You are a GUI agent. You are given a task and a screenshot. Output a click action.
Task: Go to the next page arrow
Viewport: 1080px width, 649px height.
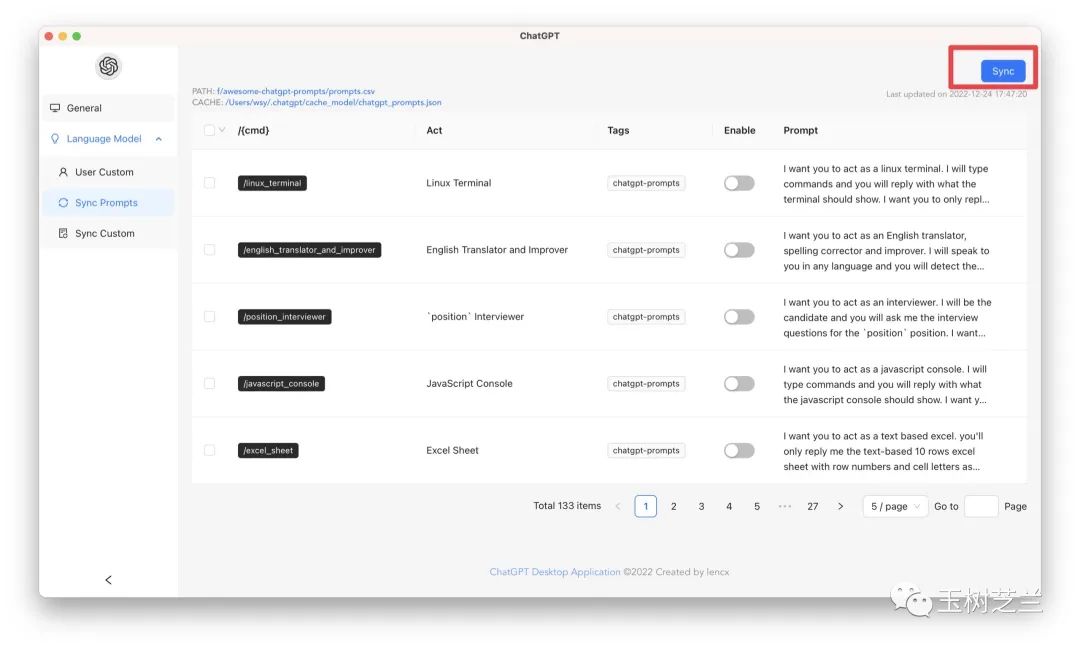840,506
